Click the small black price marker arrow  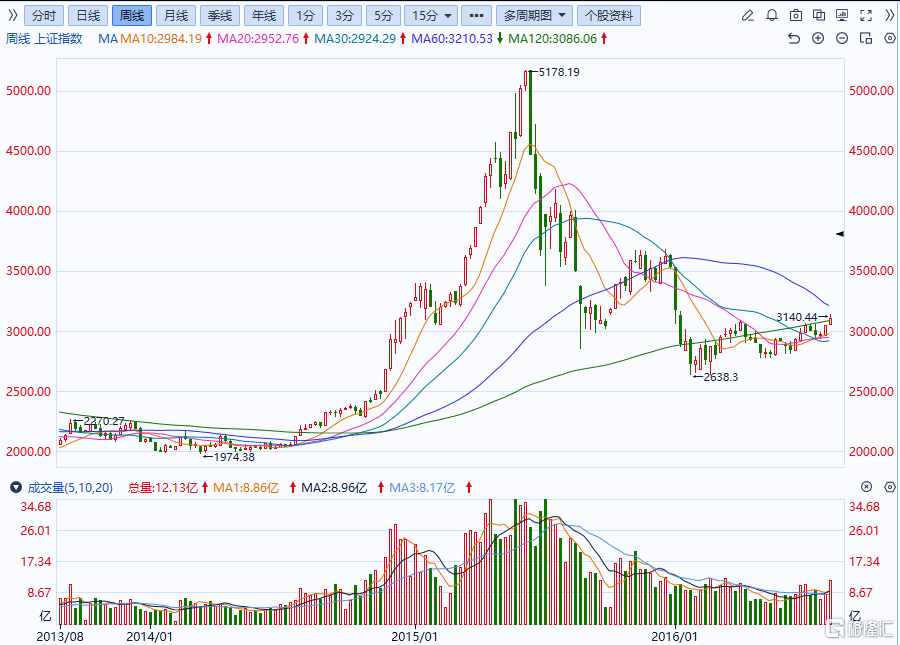click(x=840, y=234)
